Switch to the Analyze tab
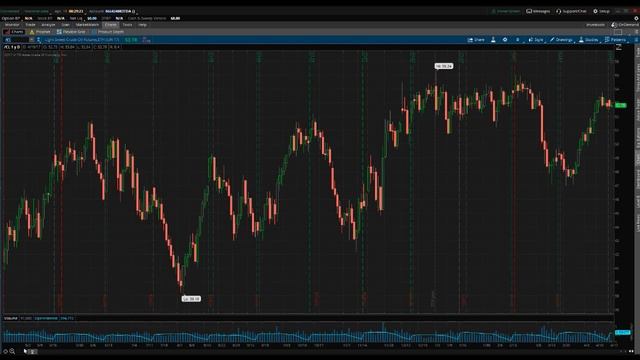Screen dimensions: 640x360 48,25
